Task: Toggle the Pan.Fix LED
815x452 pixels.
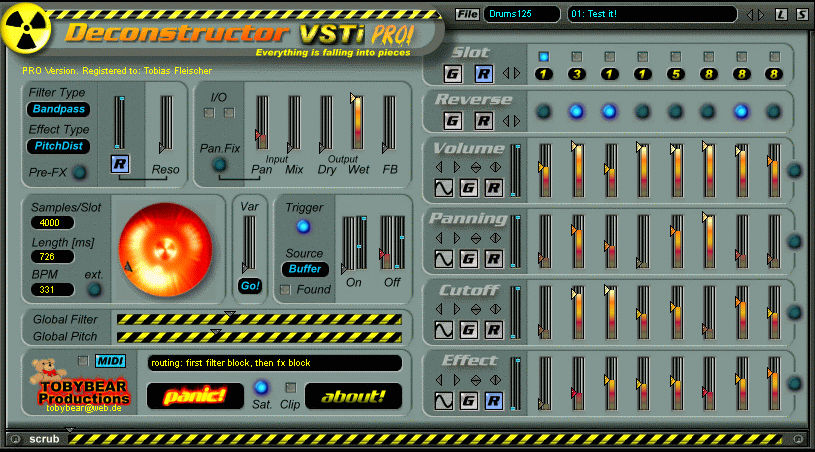Action: (x=219, y=165)
